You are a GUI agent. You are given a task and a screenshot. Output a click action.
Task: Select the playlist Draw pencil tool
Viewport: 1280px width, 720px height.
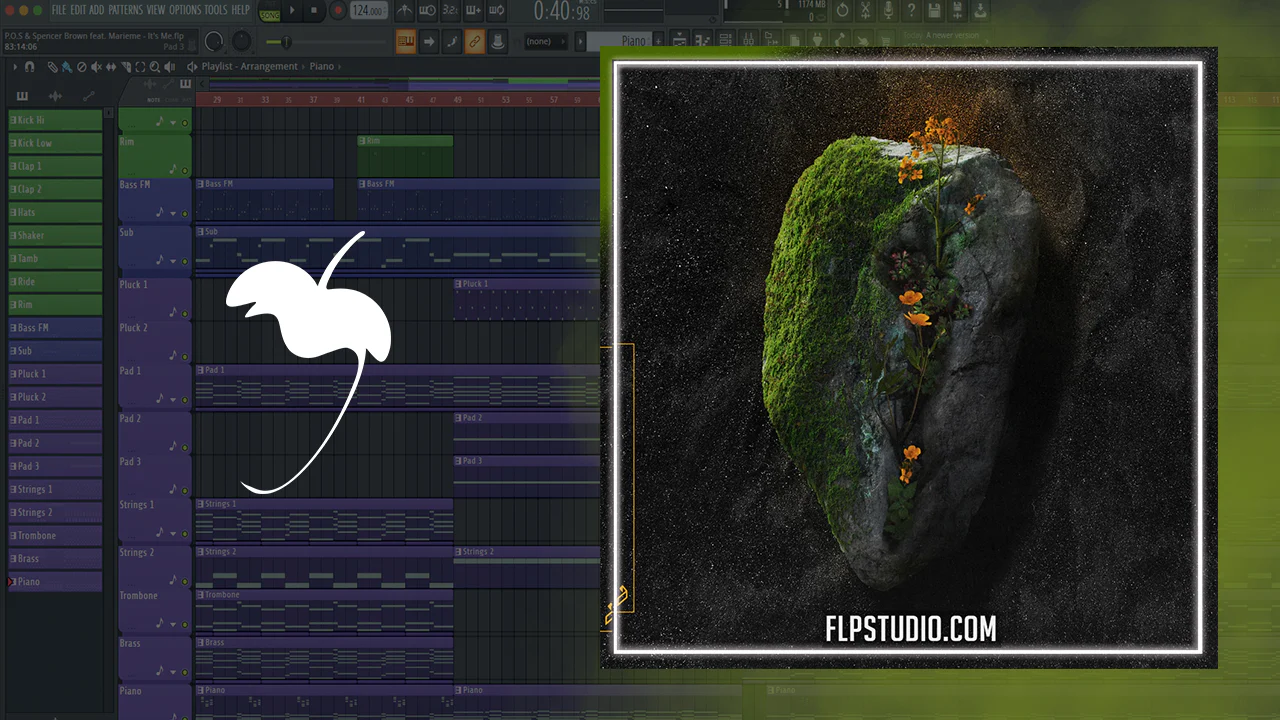(53, 67)
